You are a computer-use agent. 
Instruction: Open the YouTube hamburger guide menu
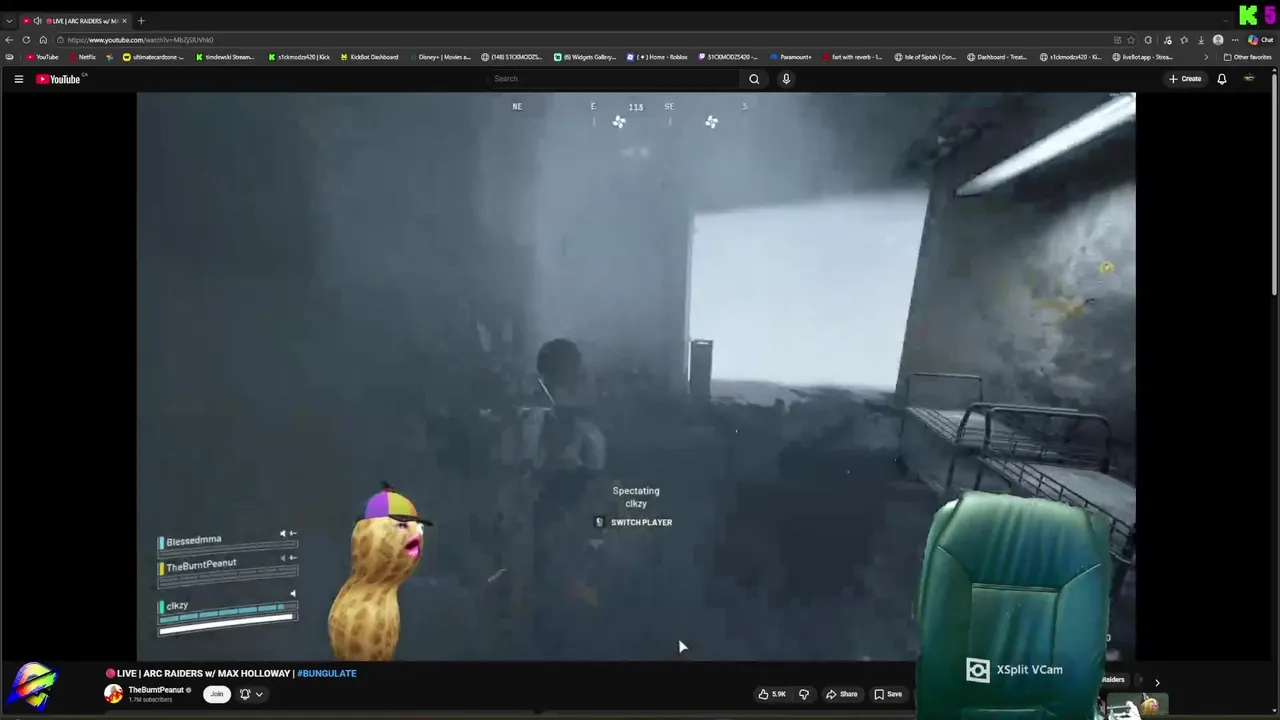pos(18,79)
